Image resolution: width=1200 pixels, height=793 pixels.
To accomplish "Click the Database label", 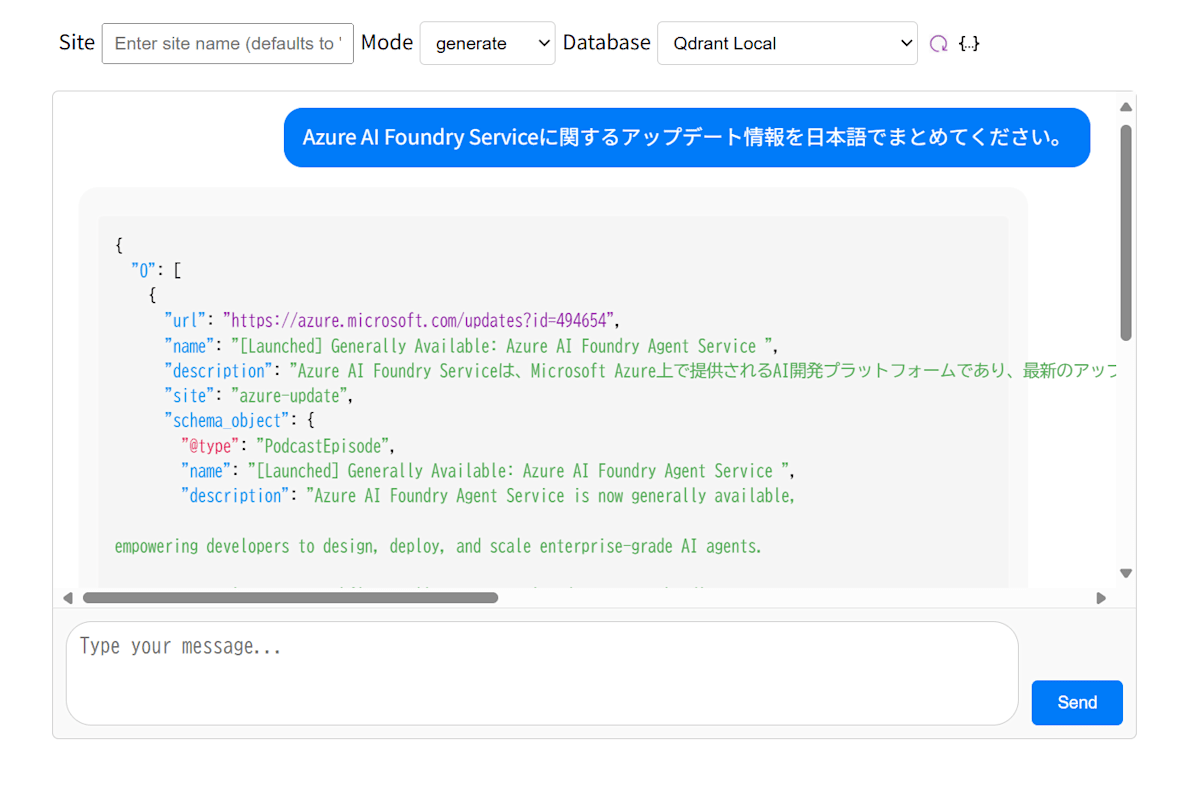I will (x=607, y=42).
